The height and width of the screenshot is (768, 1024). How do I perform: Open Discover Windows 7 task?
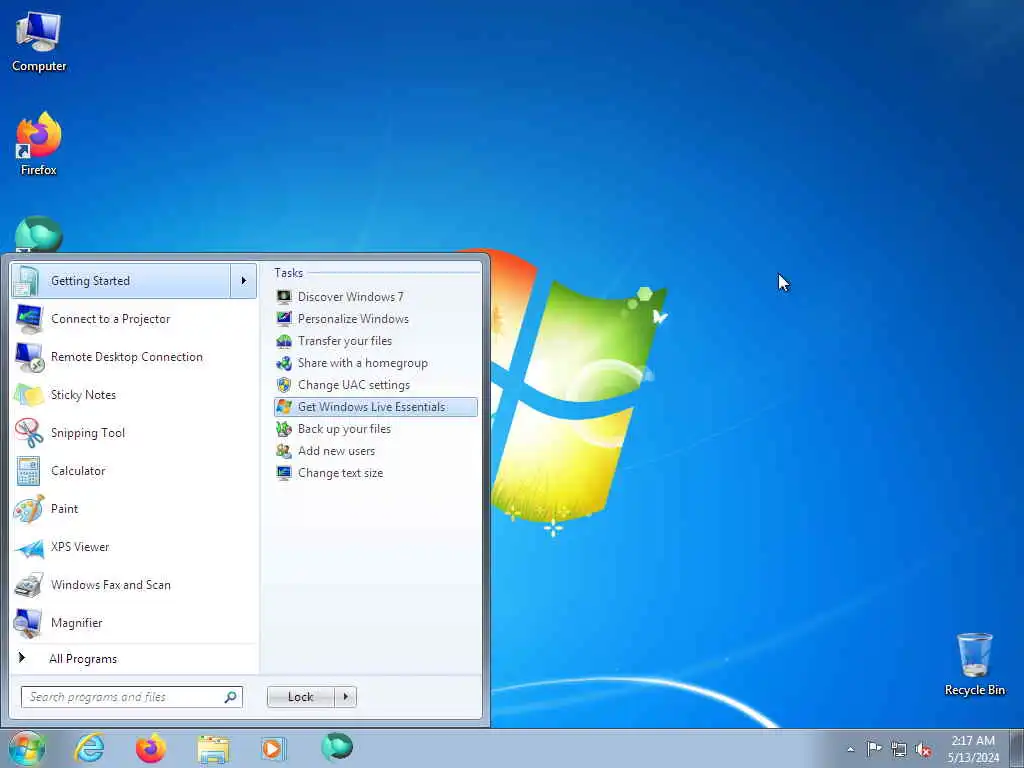click(x=376, y=296)
